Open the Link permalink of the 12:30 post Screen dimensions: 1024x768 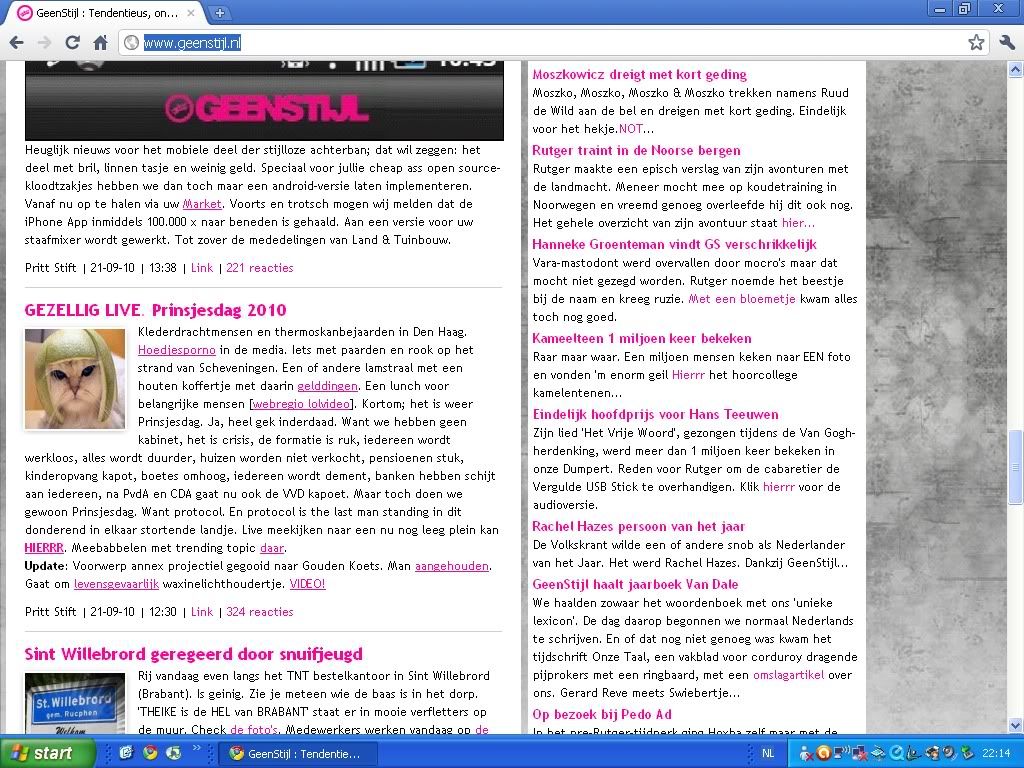(202, 612)
